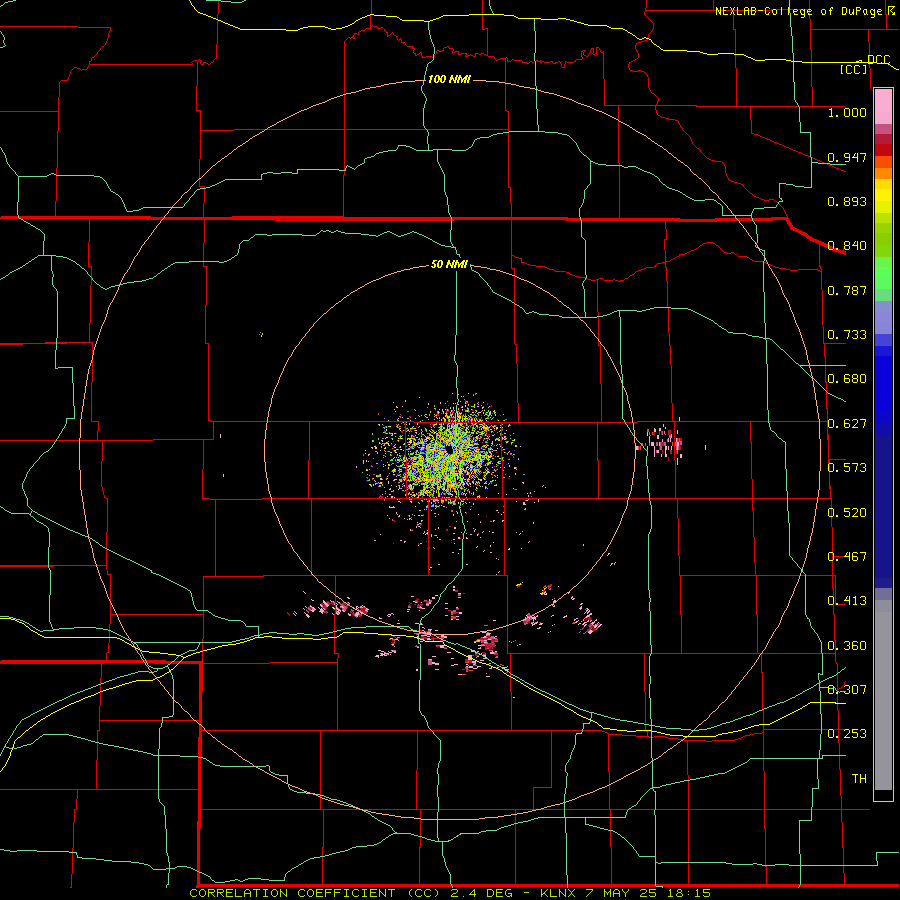Select the 0.787 legend value
The width and height of the screenshot is (900, 900).
[x=847, y=290]
